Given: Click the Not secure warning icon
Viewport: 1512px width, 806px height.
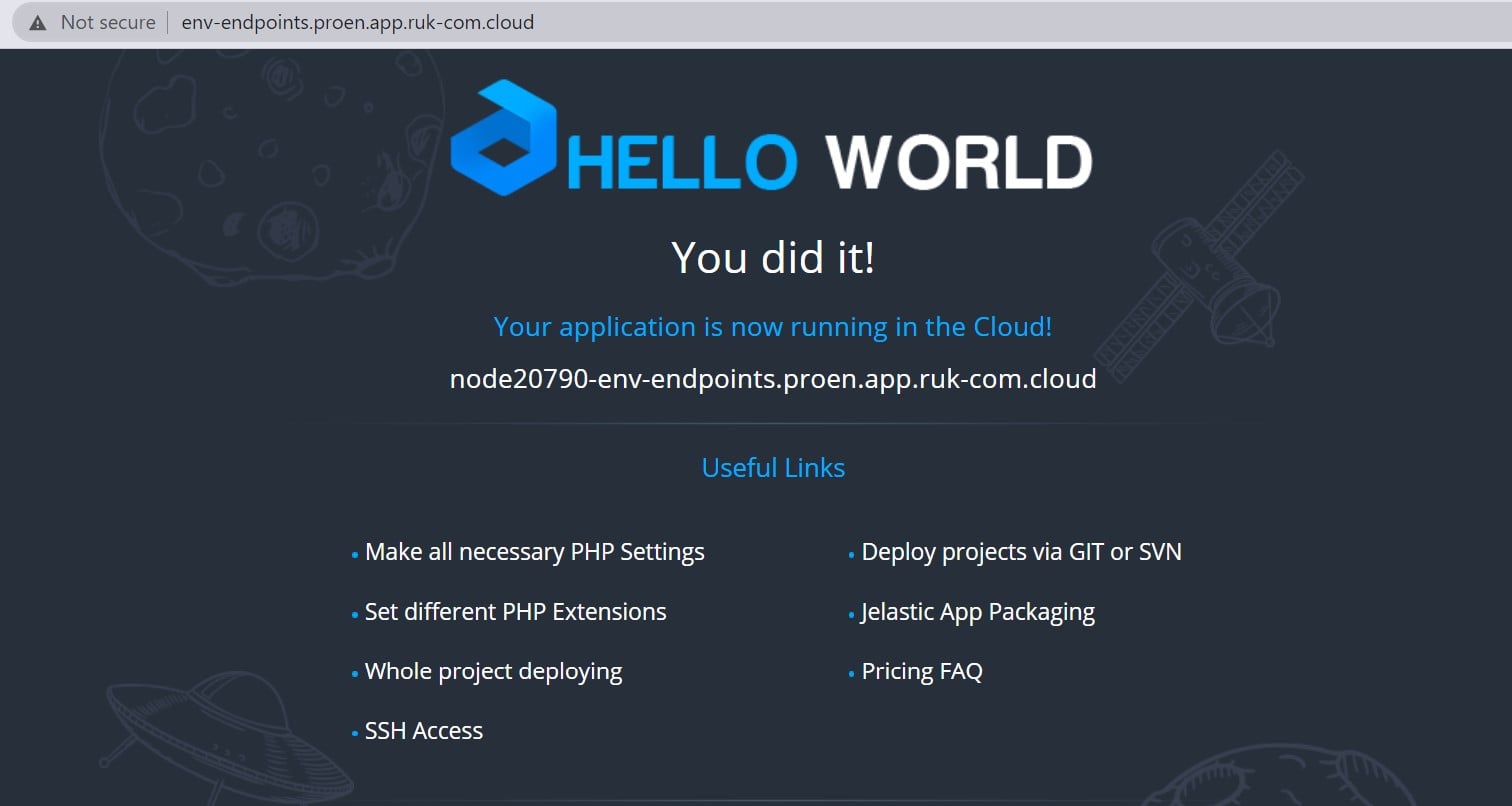Looking at the screenshot, I should [x=38, y=22].
